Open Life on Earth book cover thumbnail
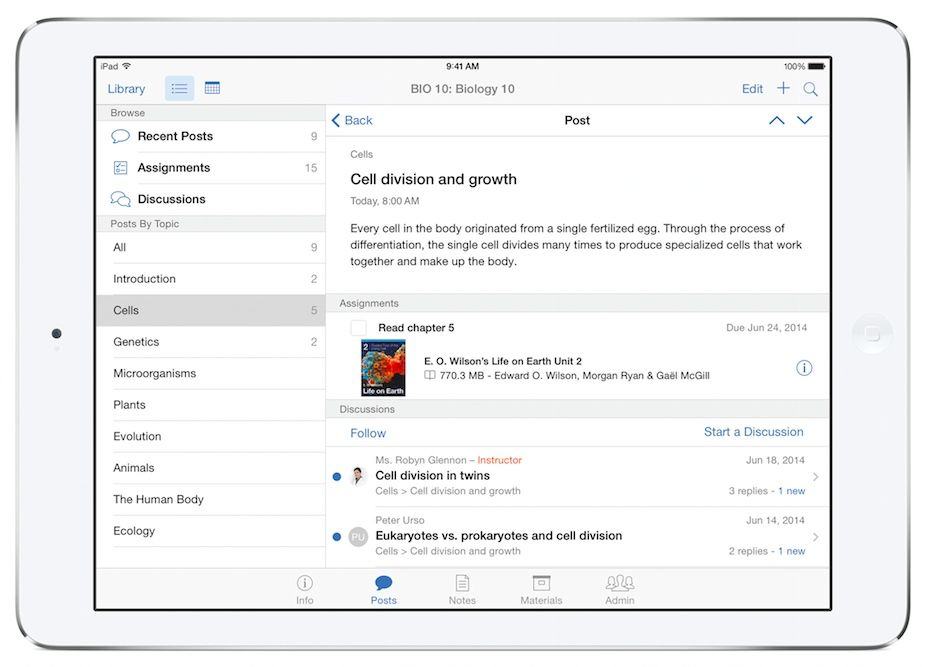926x667 pixels. (x=383, y=367)
